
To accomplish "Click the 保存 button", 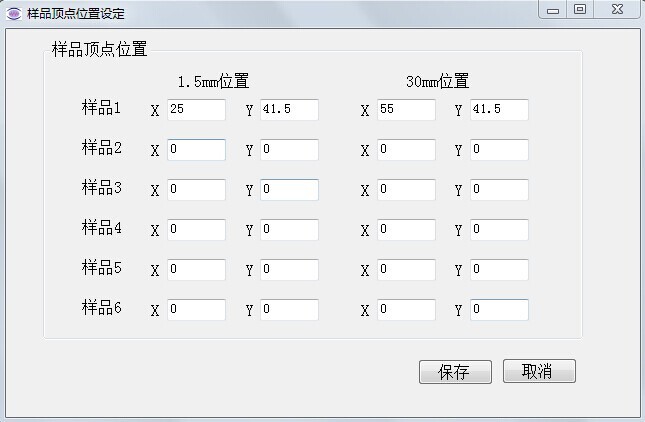I will click(455, 372).
